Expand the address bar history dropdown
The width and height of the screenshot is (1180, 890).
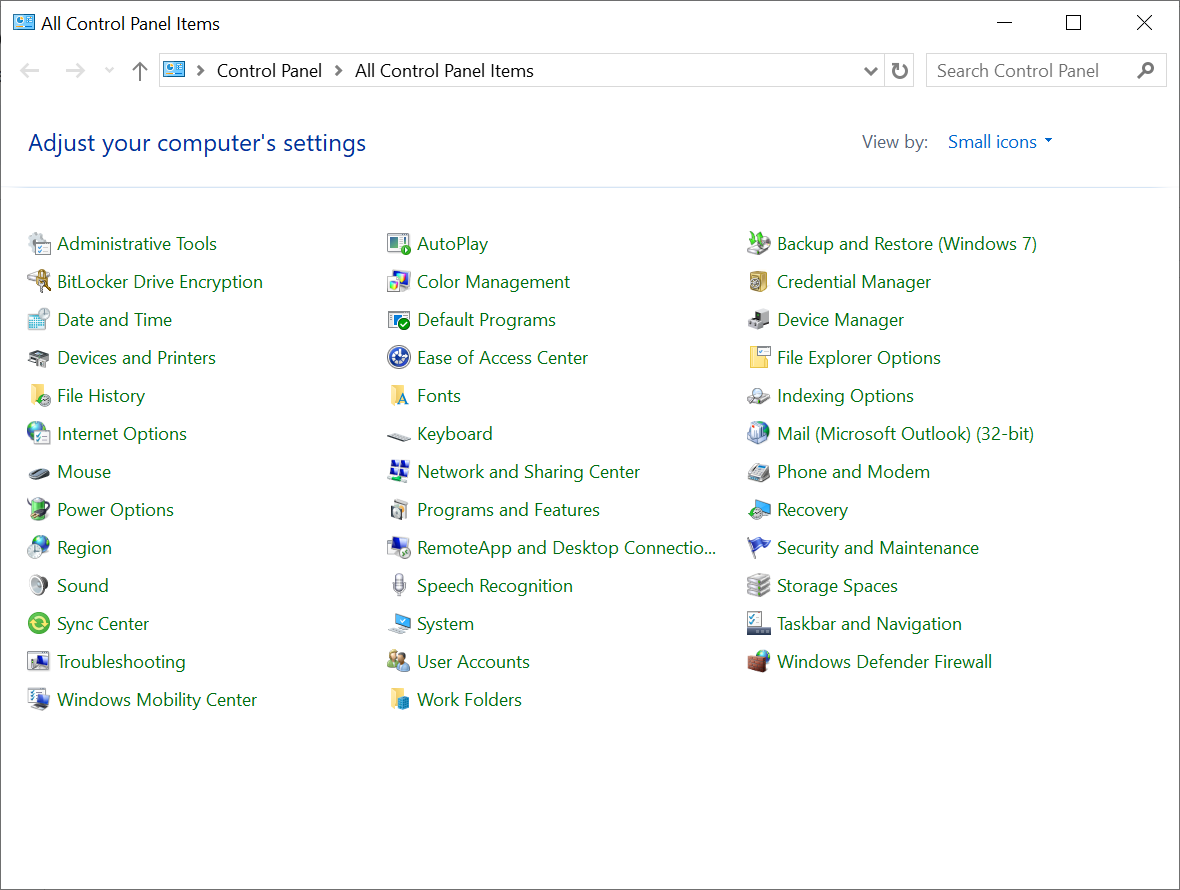click(x=869, y=70)
